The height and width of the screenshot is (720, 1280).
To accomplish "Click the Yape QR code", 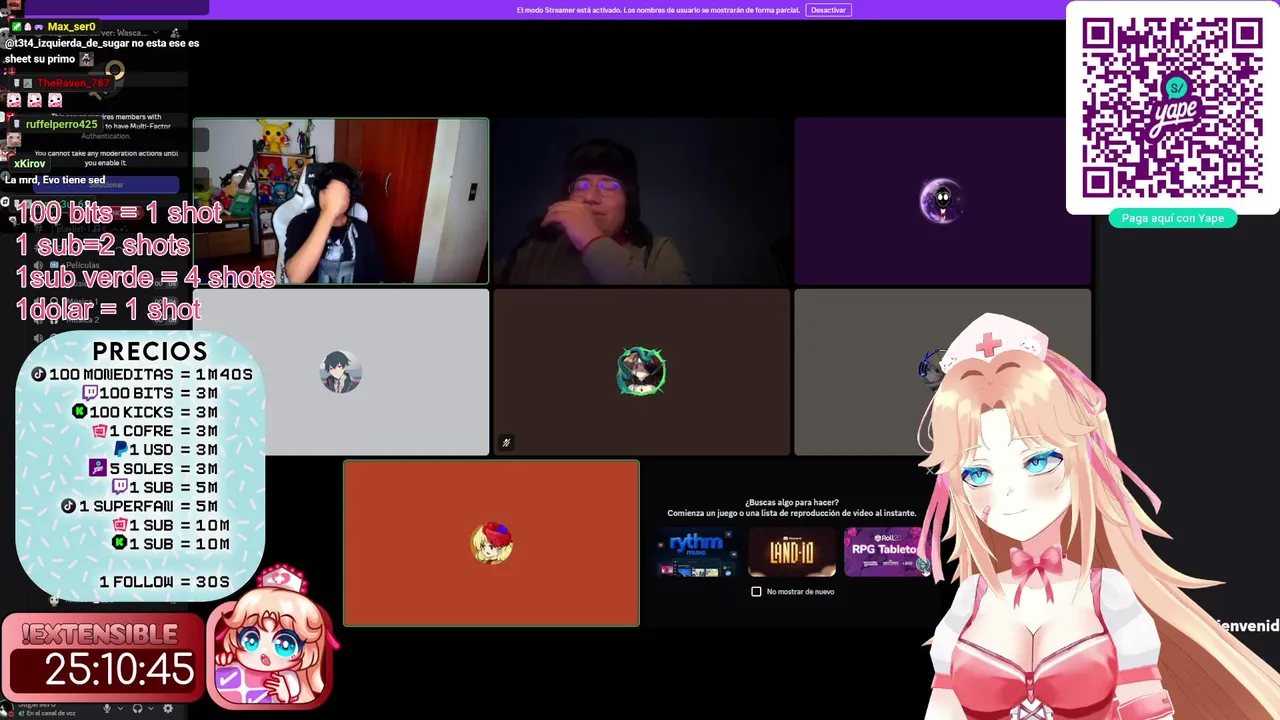I will point(1172,106).
